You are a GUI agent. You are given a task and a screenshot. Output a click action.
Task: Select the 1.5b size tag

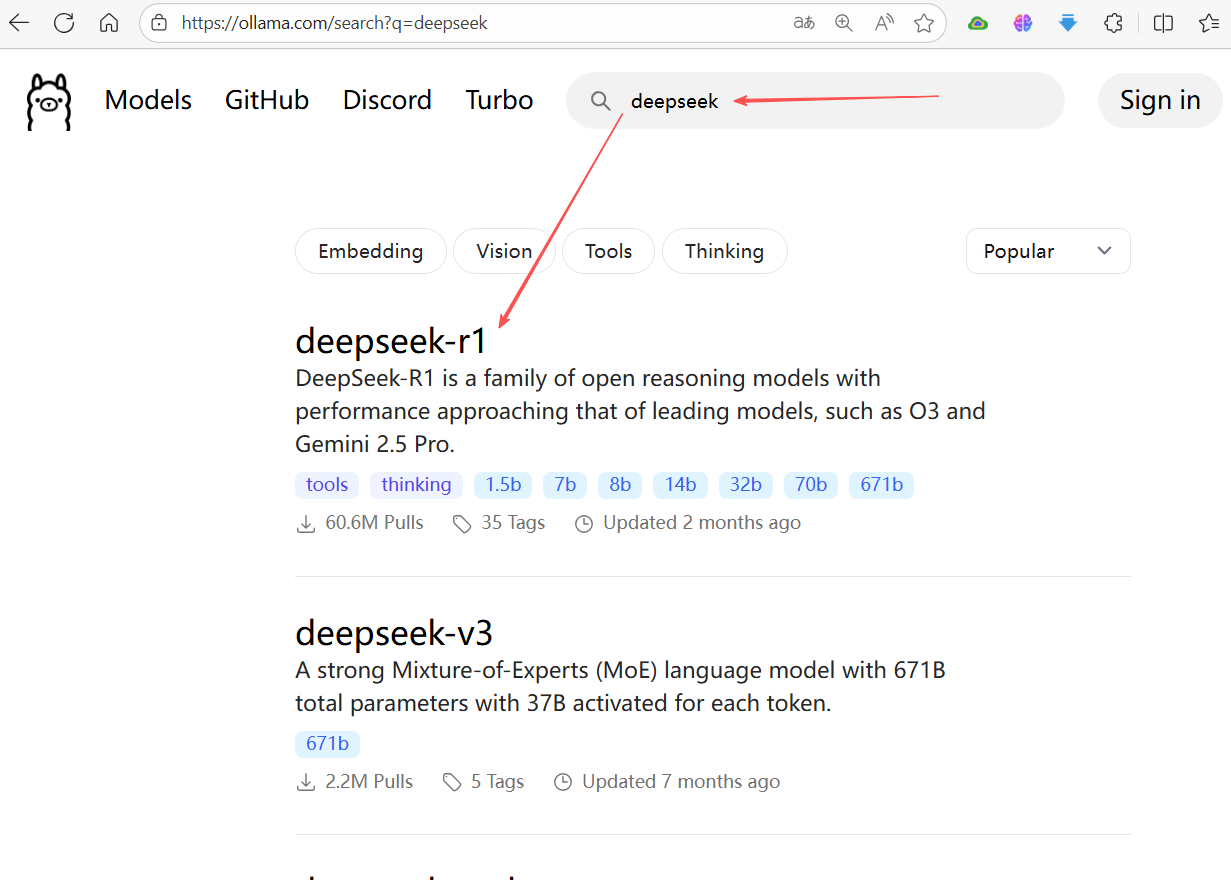503,485
